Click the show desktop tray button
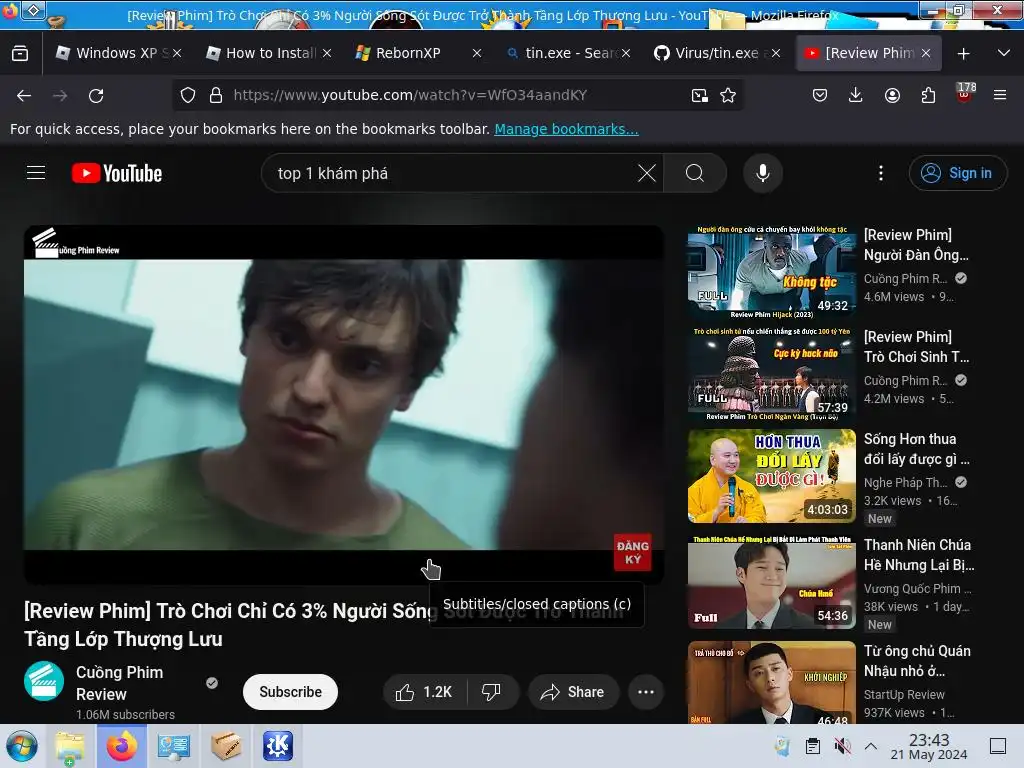This screenshot has height=768, width=1024. click(x=998, y=746)
